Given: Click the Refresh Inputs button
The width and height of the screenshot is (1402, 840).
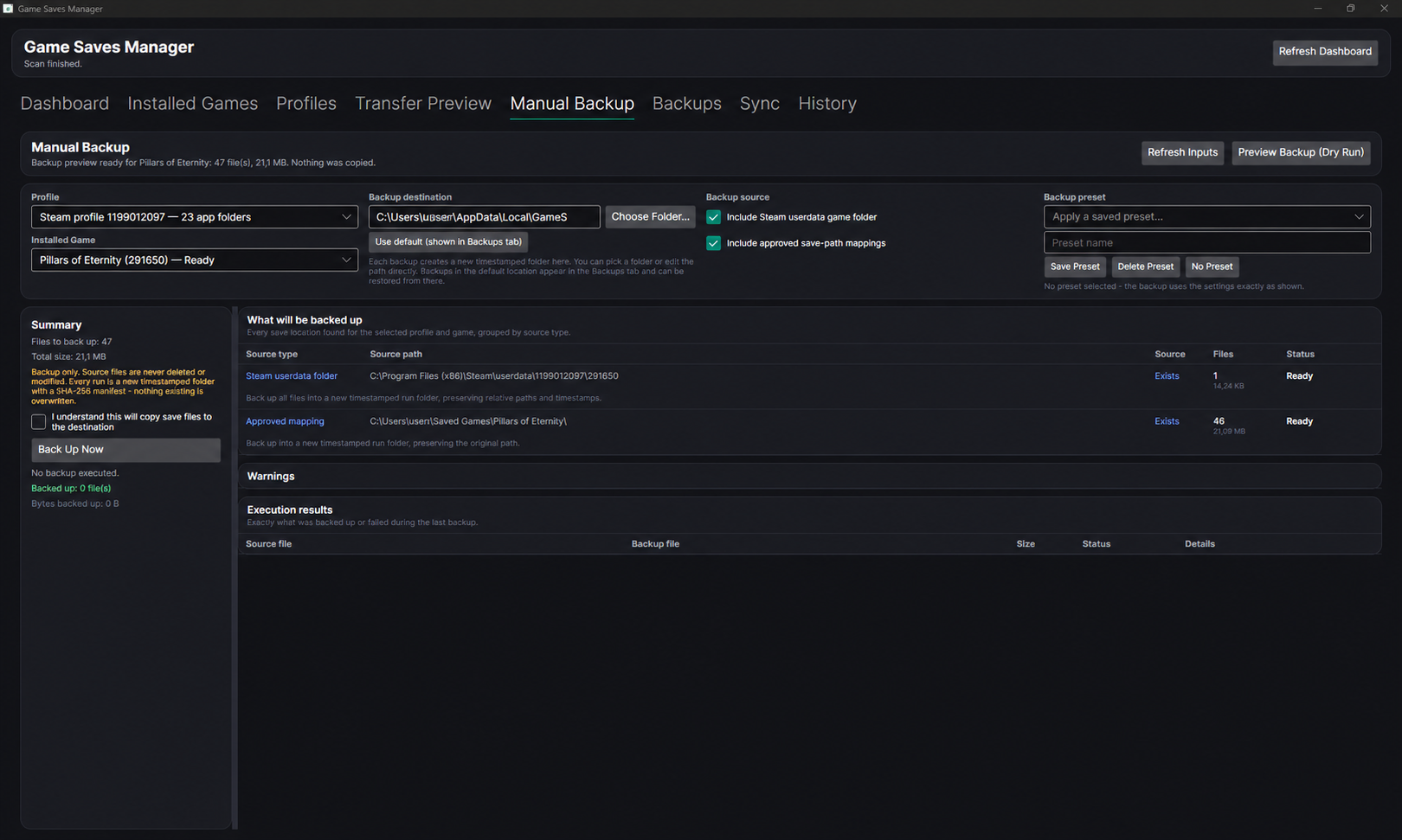Looking at the screenshot, I should tap(1182, 152).
